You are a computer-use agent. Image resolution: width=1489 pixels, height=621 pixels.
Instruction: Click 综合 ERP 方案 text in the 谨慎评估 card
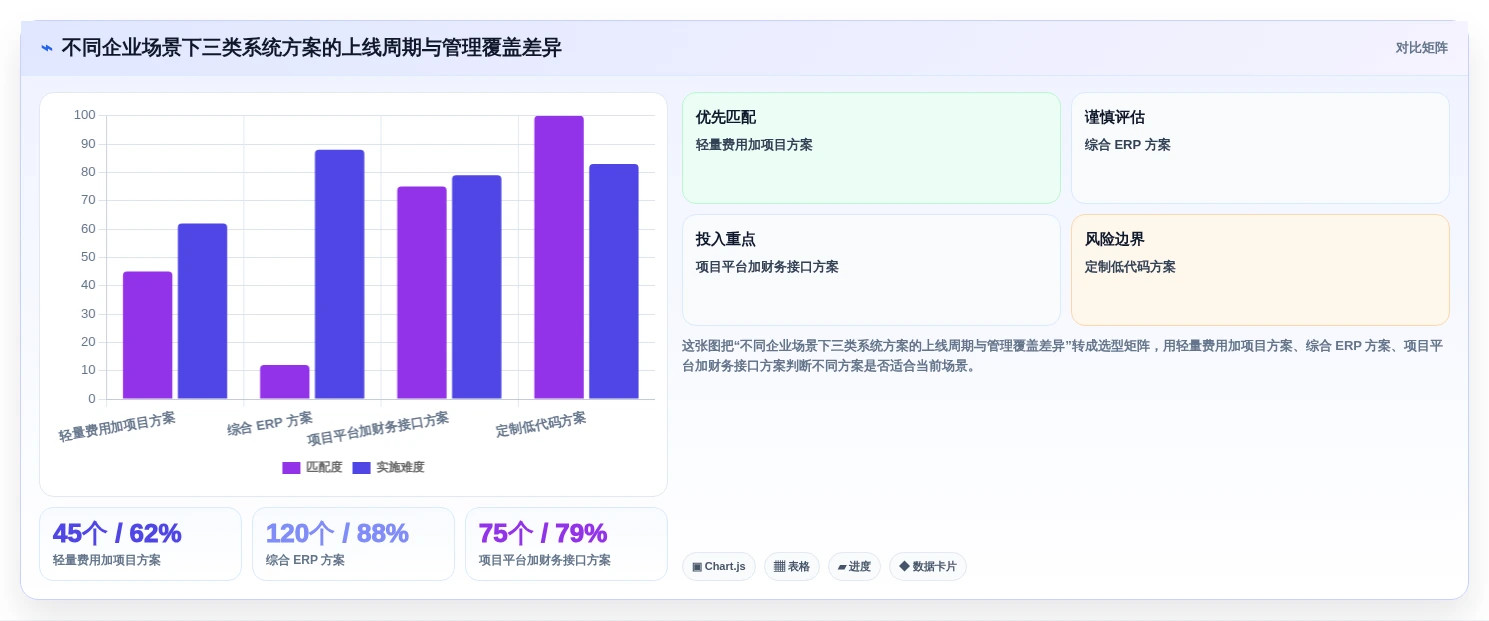[x=1127, y=145]
